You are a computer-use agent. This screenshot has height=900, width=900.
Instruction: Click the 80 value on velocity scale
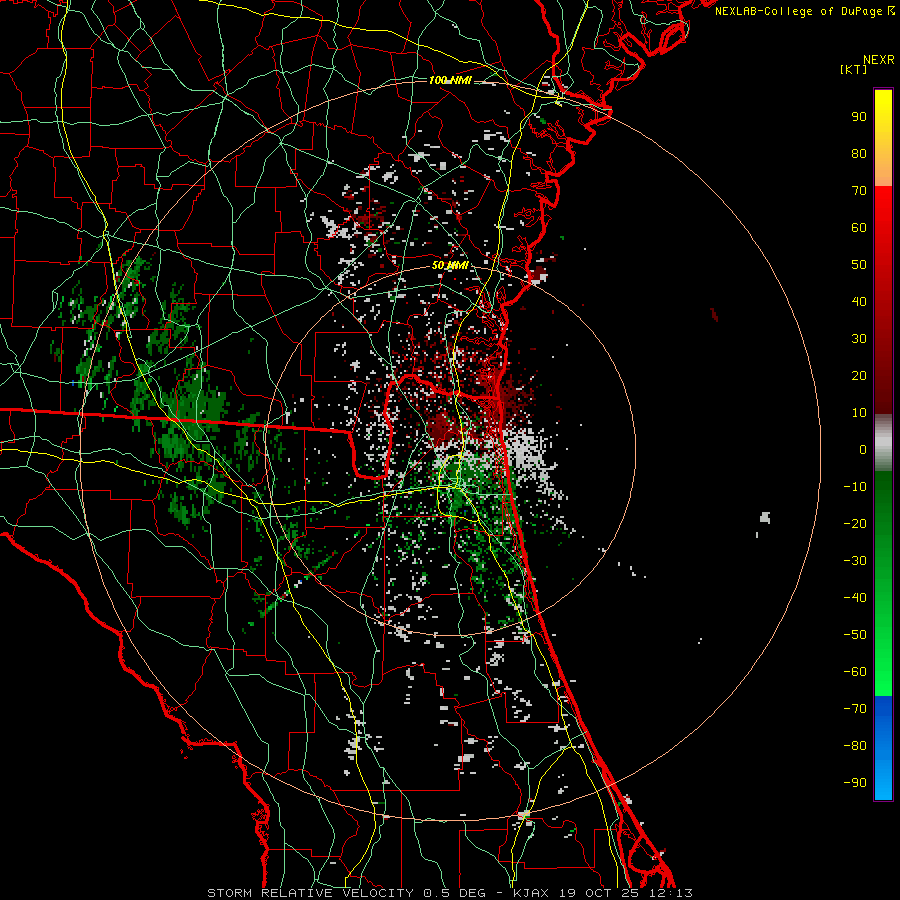(x=859, y=153)
